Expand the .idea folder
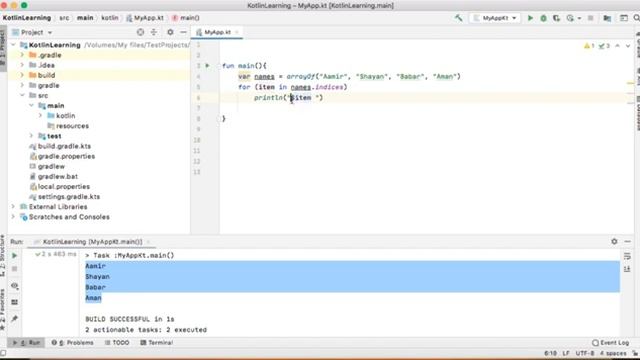640x360 pixels. 22,65
